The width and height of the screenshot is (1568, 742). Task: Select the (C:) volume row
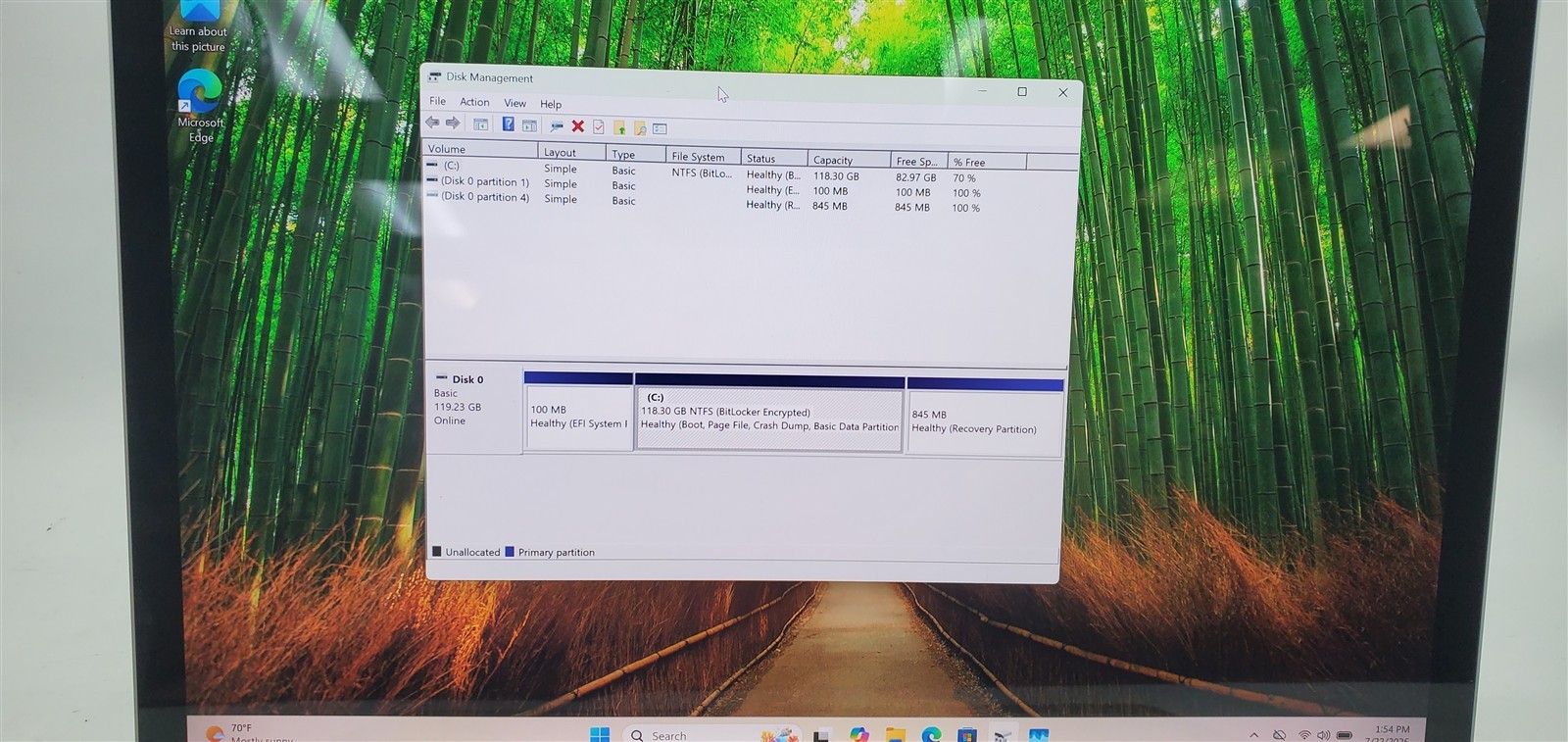[x=751, y=172]
